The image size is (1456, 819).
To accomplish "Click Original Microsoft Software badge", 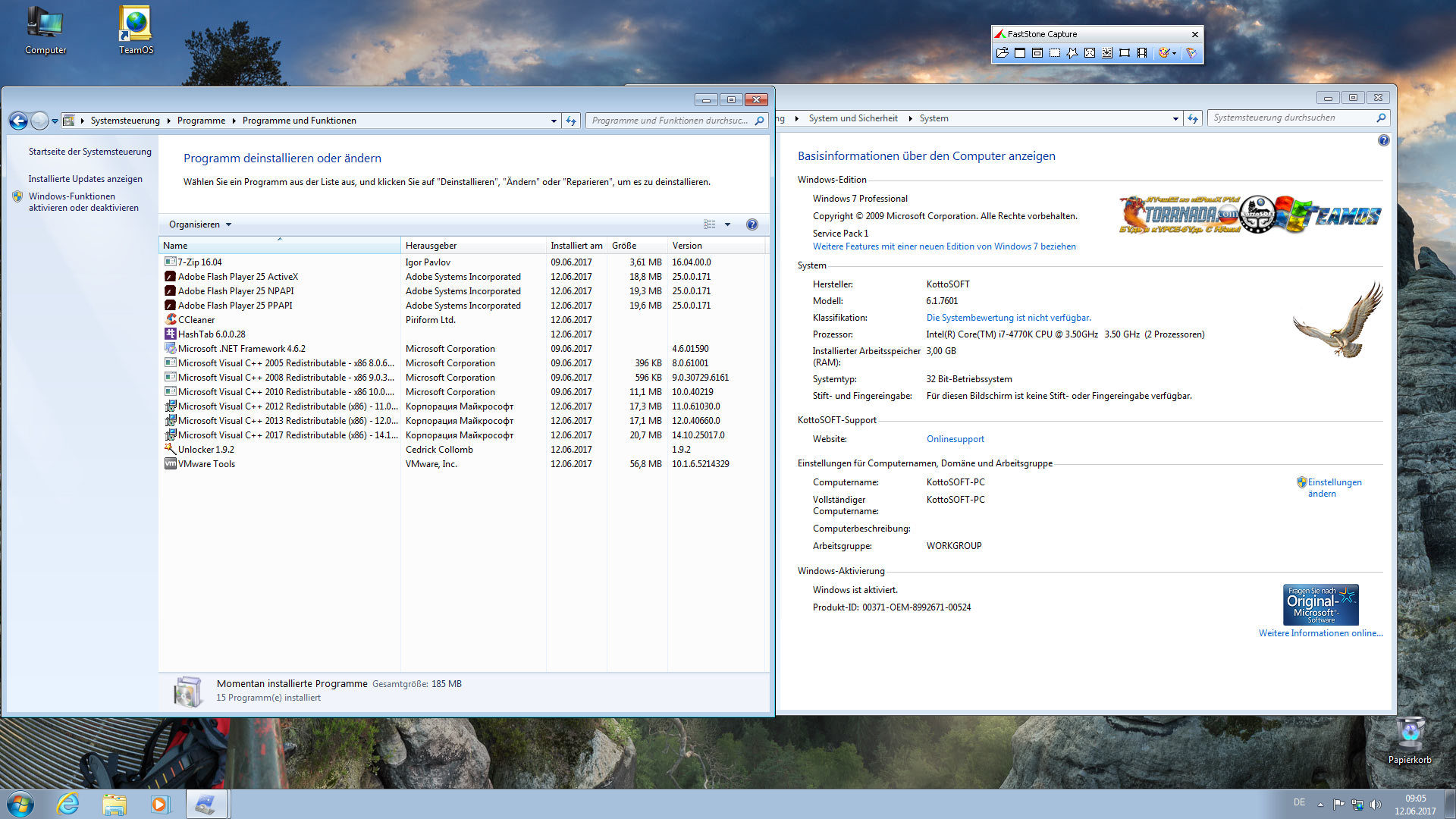I will pyautogui.click(x=1321, y=604).
